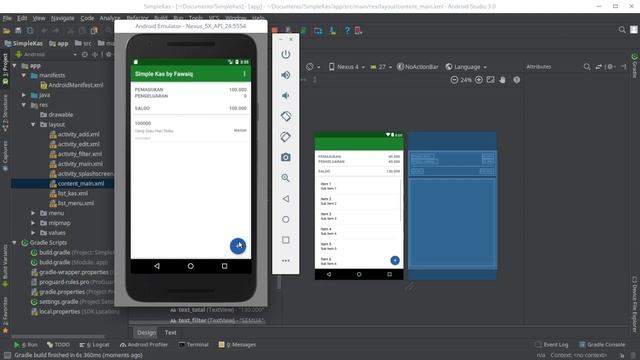Click emulator sidebar Home circle icon

coord(286,219)
